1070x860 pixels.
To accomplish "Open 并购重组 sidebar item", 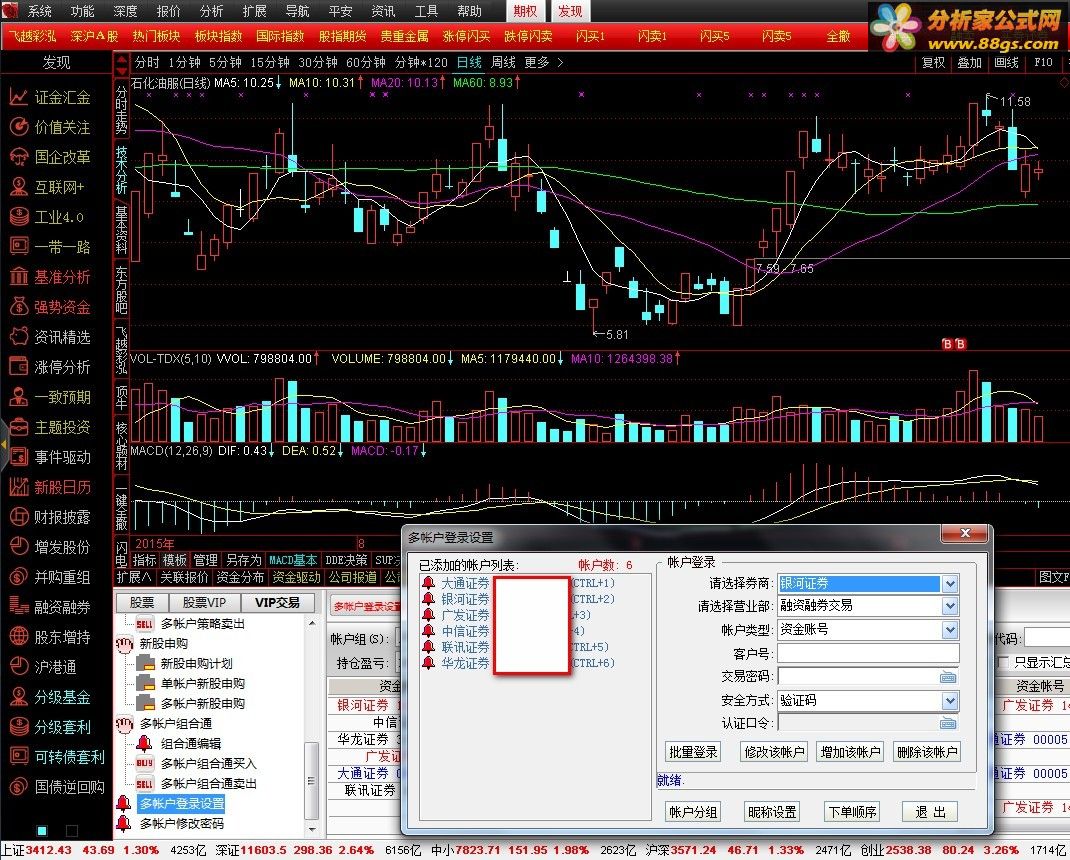I will [50, 577].
